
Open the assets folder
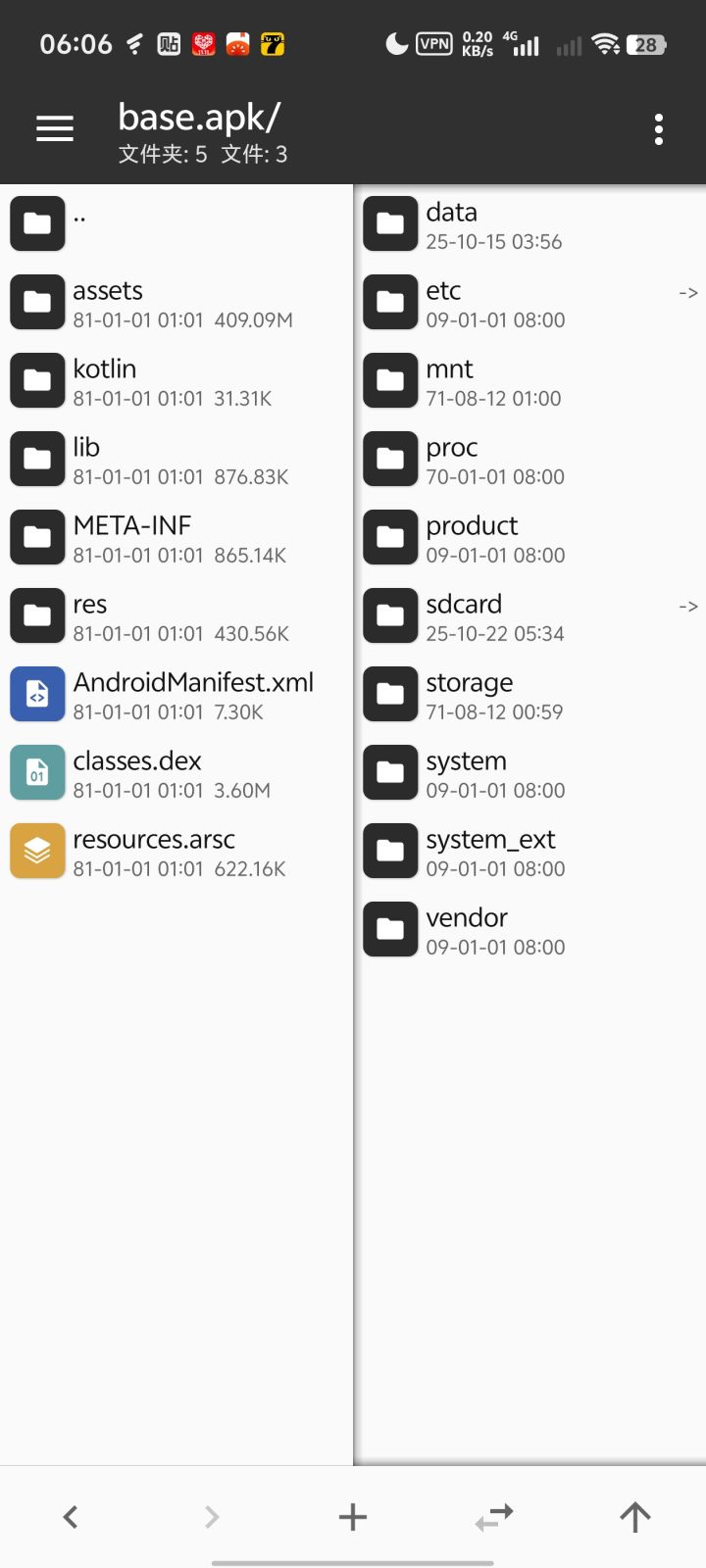176,302
